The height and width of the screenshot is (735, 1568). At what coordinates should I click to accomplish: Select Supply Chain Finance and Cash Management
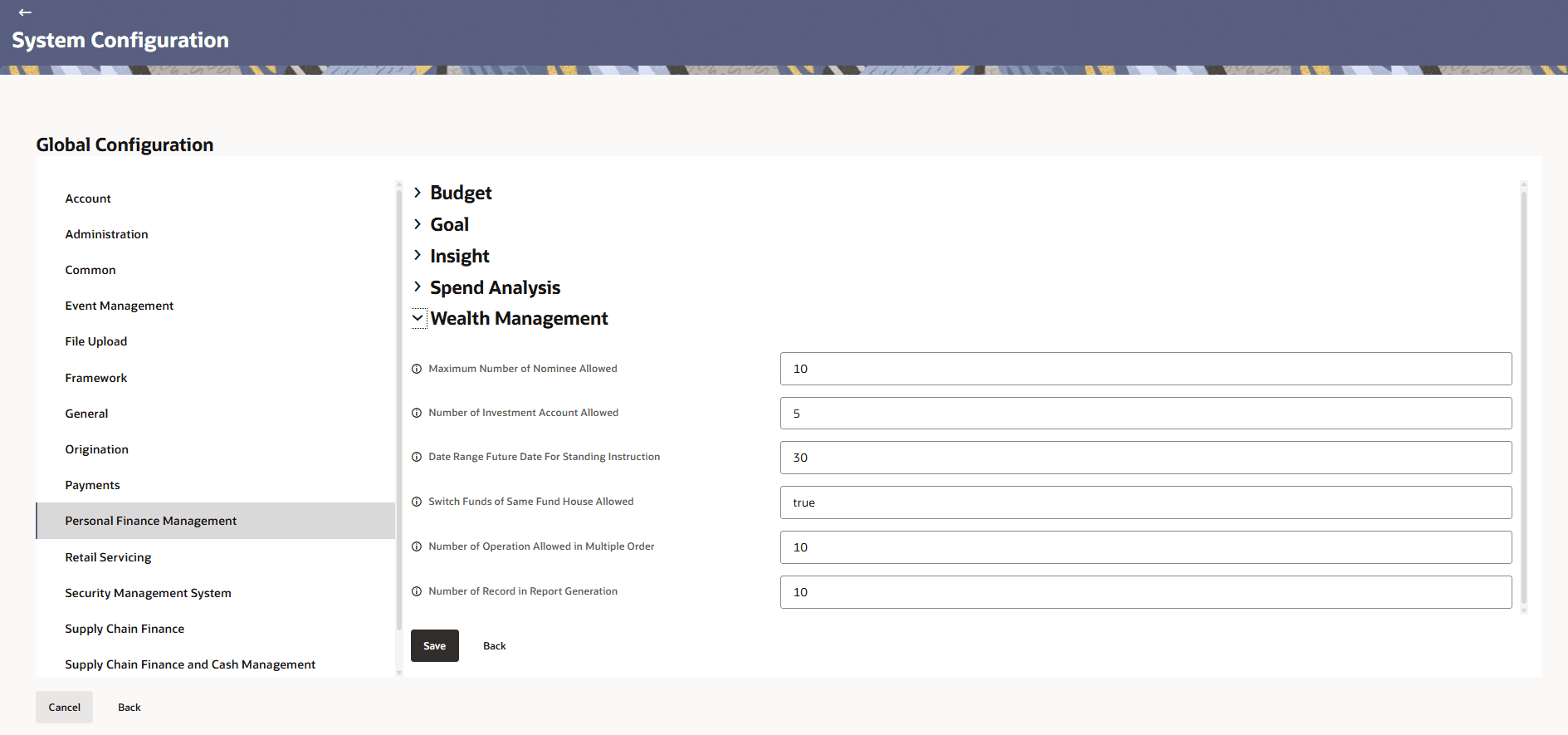pyautogui.click(x=215, y=664)
